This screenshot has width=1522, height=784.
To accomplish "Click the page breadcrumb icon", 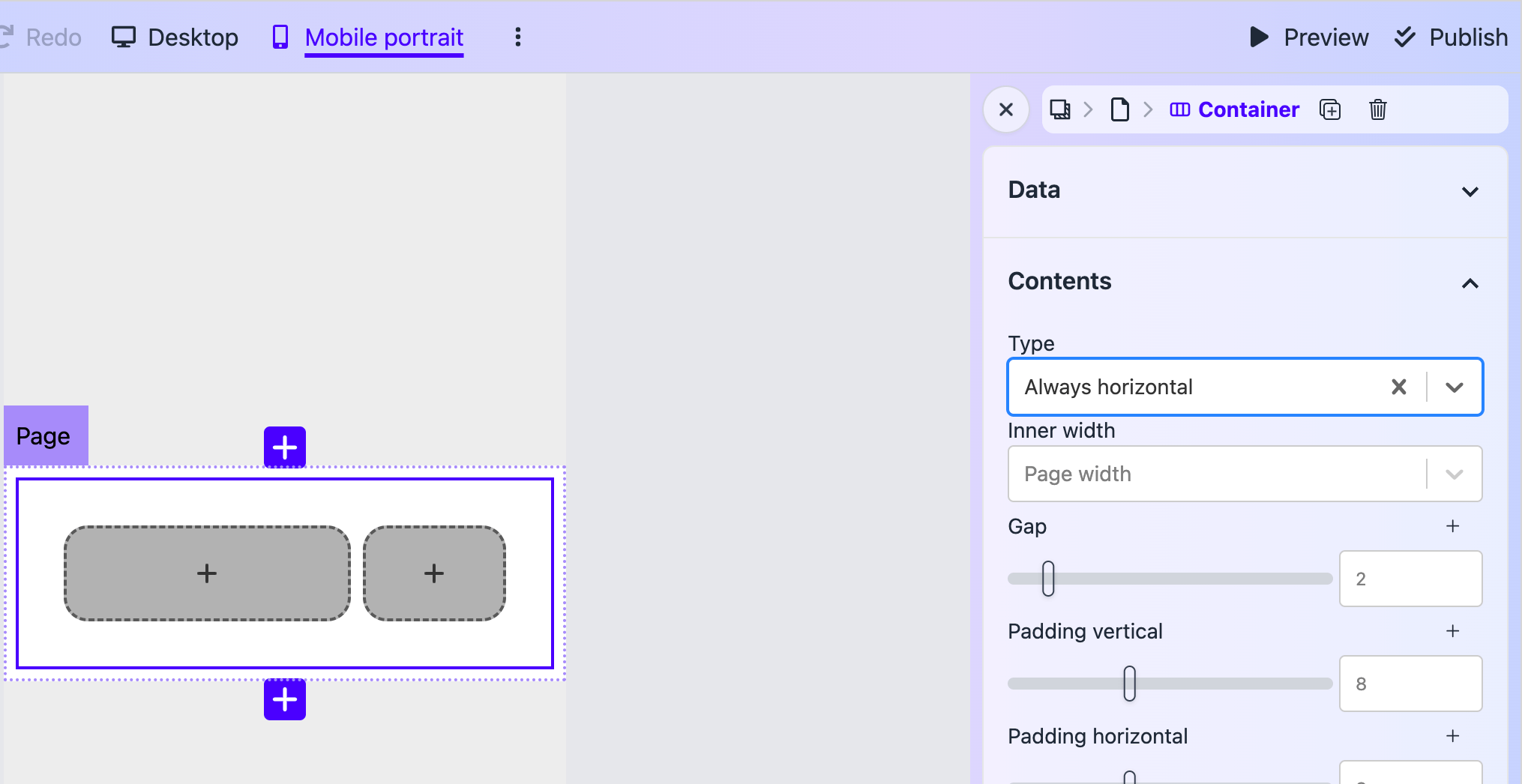I will (1119, 109).
